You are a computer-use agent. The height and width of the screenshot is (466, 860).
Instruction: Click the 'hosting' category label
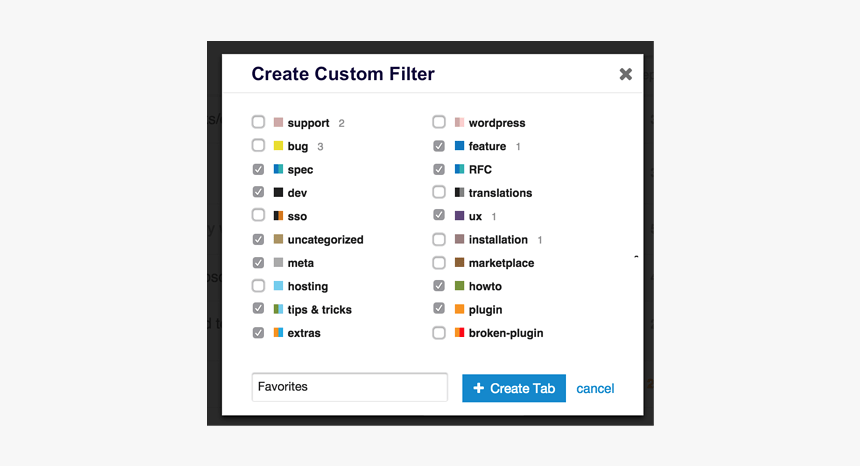308,287
